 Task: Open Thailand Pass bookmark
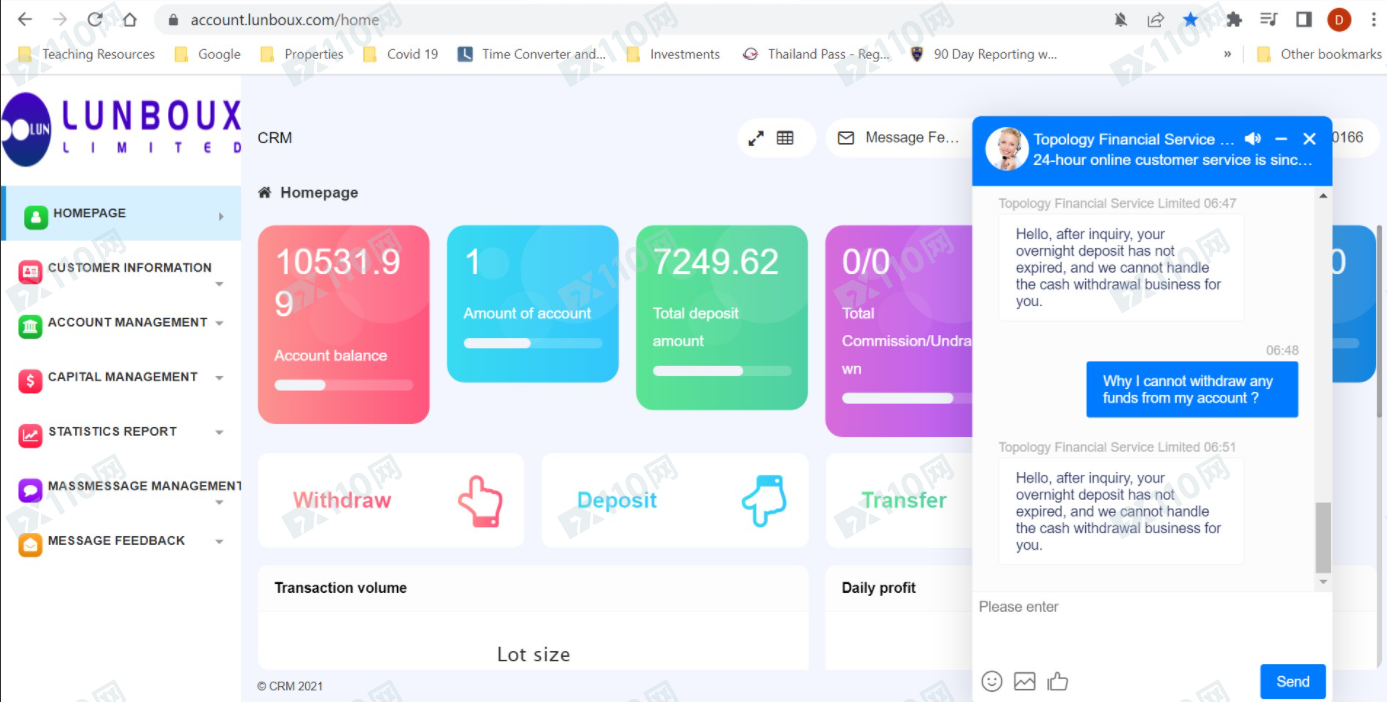coord(816,54)
